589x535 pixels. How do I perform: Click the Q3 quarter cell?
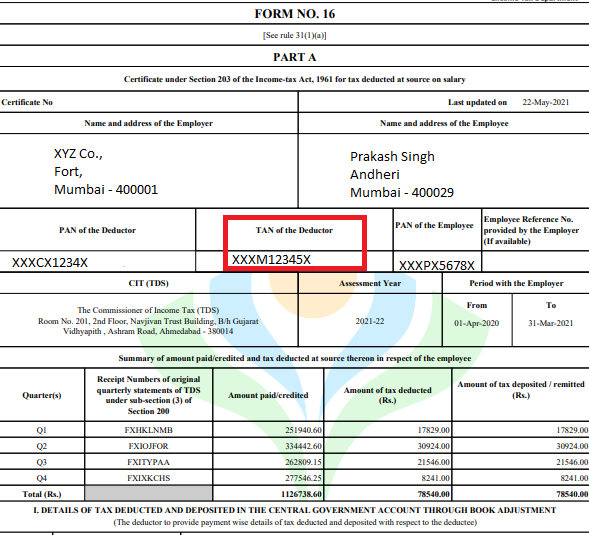[41, 462]
